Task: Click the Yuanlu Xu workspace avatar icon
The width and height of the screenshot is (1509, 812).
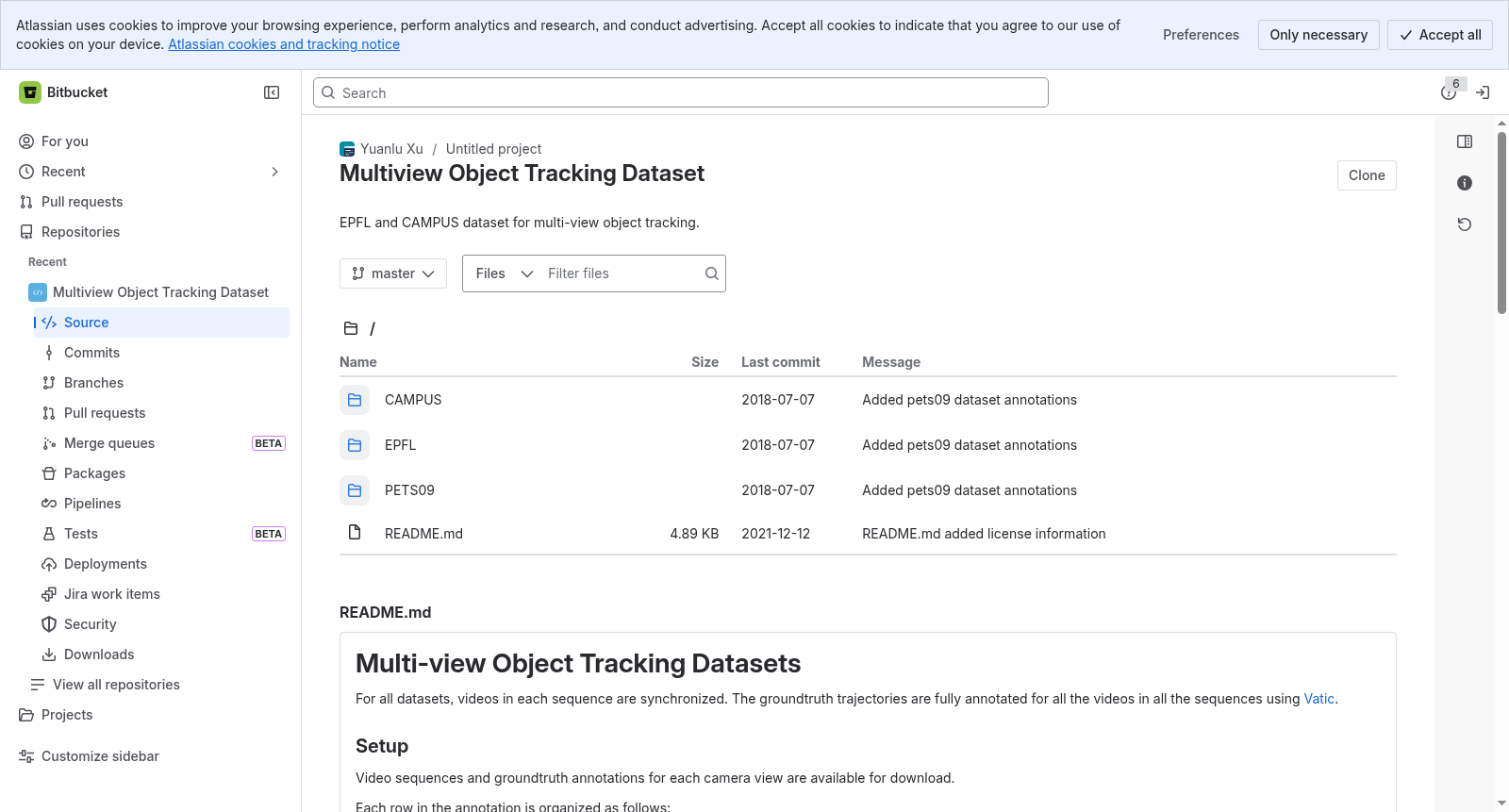Action: (347, 149)
